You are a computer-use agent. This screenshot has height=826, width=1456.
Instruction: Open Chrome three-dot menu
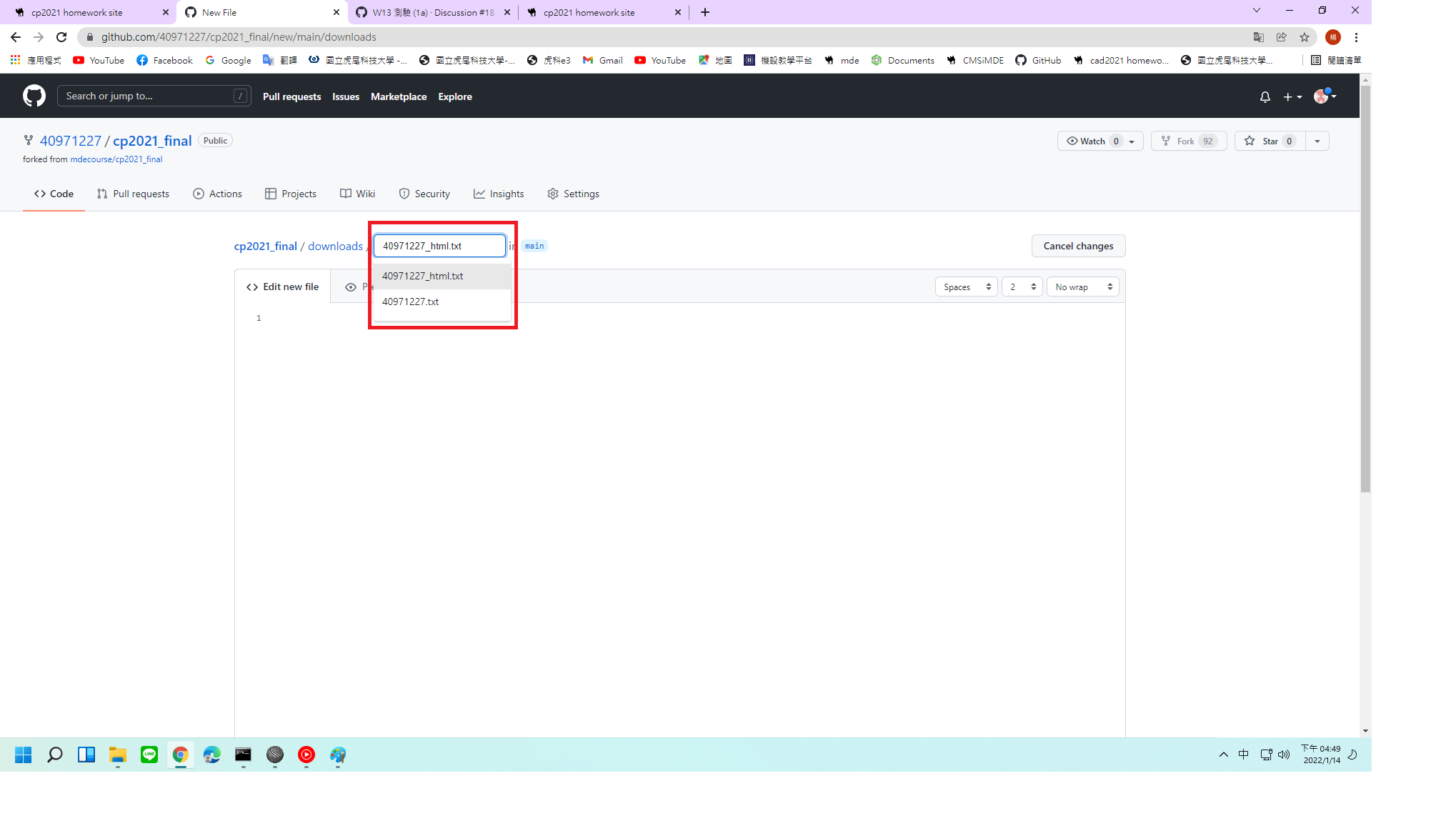[1356, 37]
